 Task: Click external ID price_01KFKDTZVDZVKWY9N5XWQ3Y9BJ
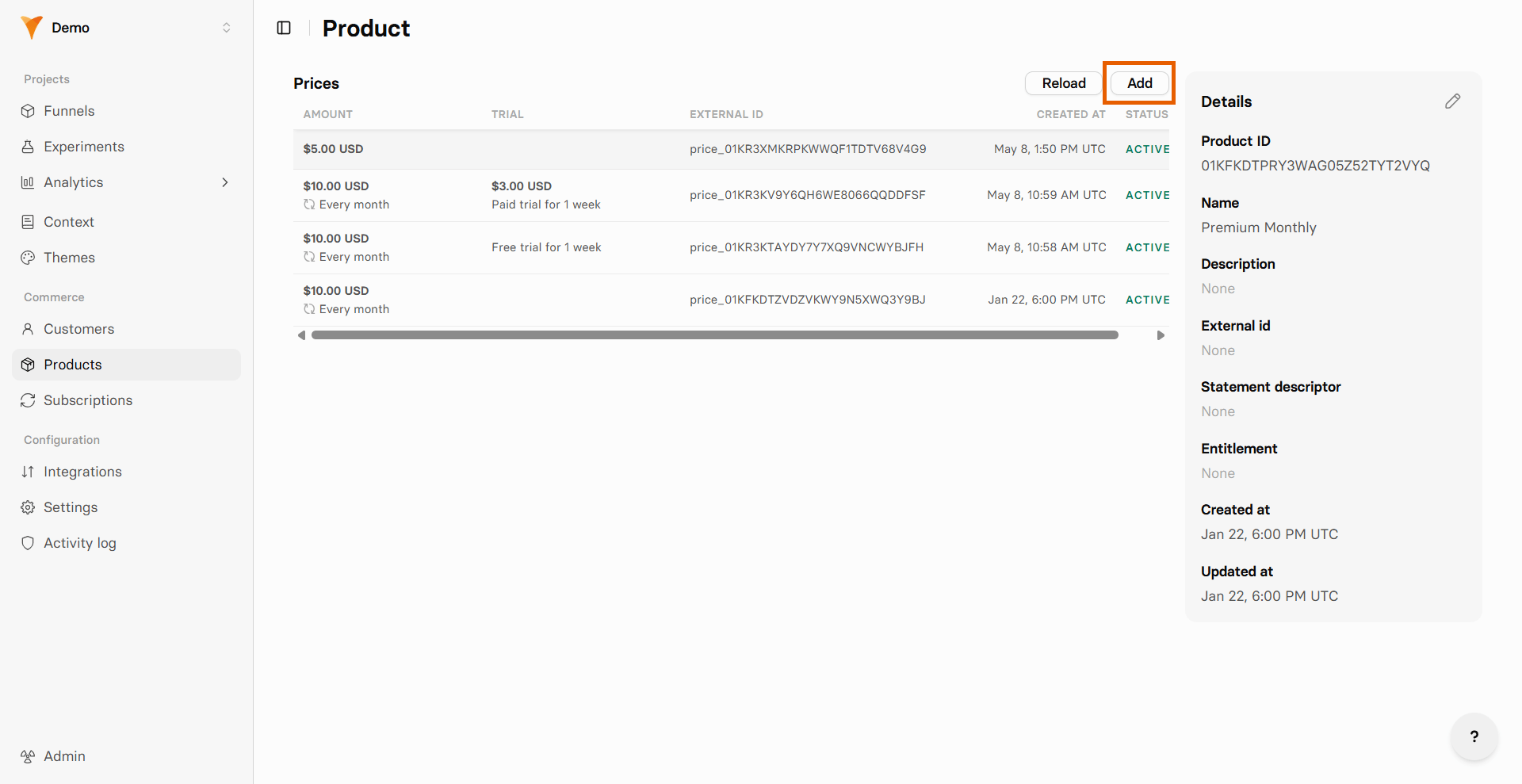[x=808, y=300]
